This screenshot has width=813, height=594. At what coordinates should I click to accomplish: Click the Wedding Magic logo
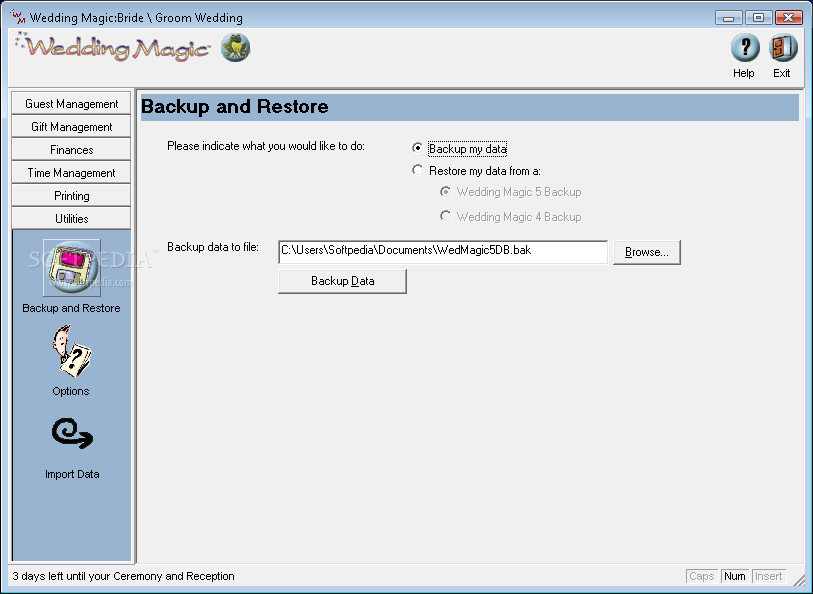coord(113,47)
